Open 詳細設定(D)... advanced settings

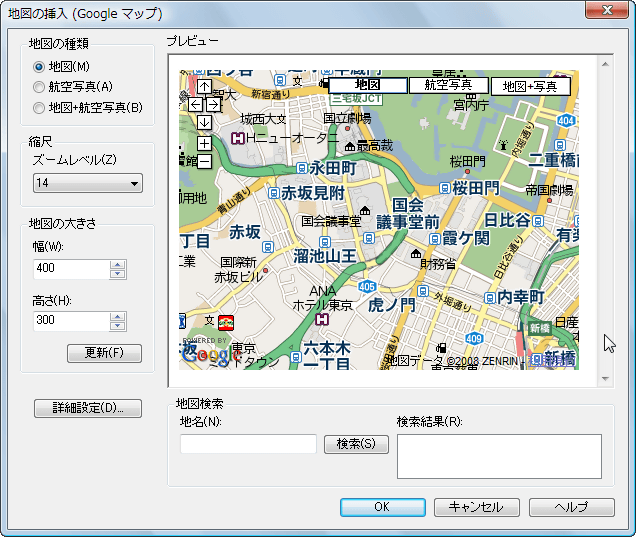tap(88, 408)
